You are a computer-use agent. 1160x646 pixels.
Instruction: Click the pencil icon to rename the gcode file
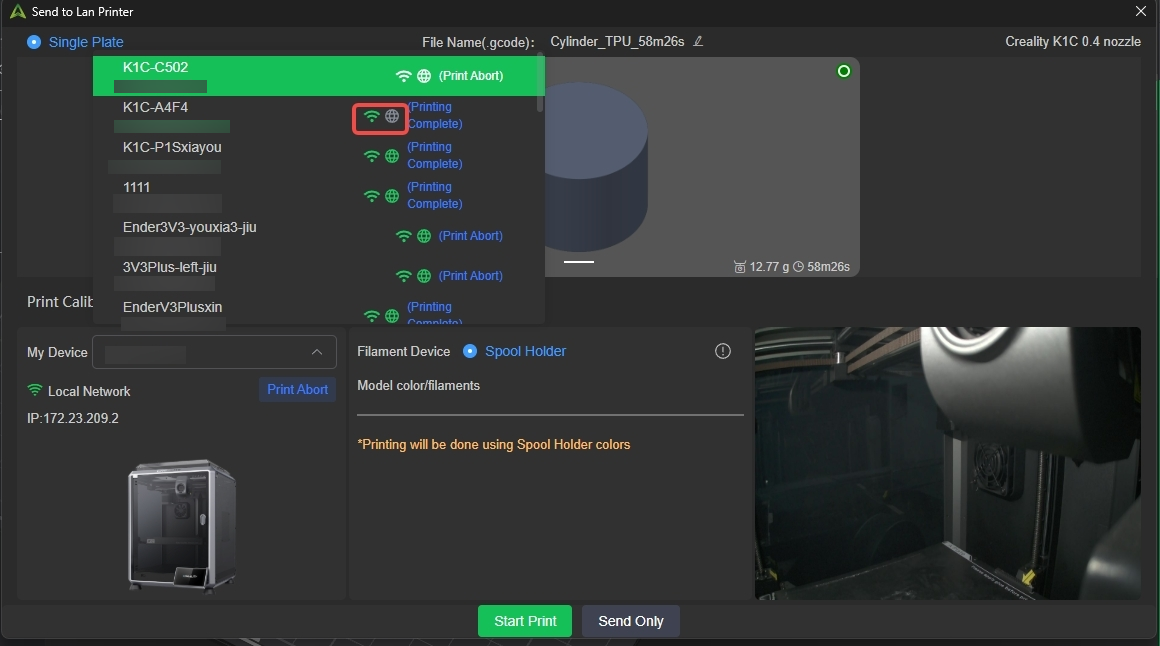tap(699, 41)
